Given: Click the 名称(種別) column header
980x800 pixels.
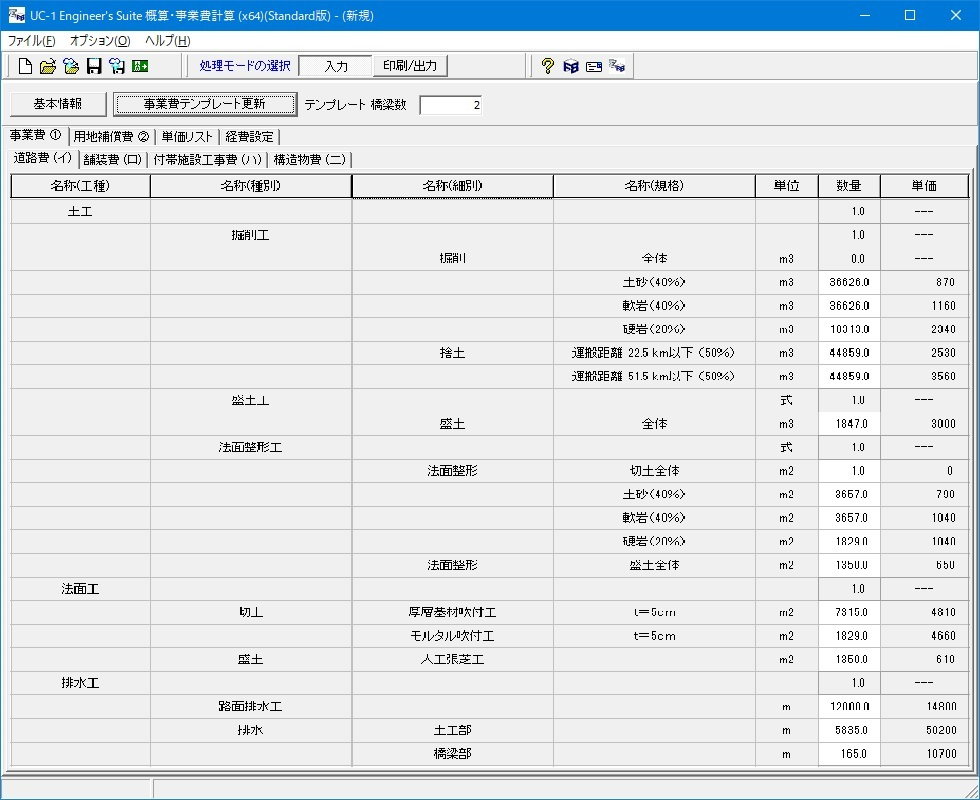Looking at the screenshot, I should [251, 186].
